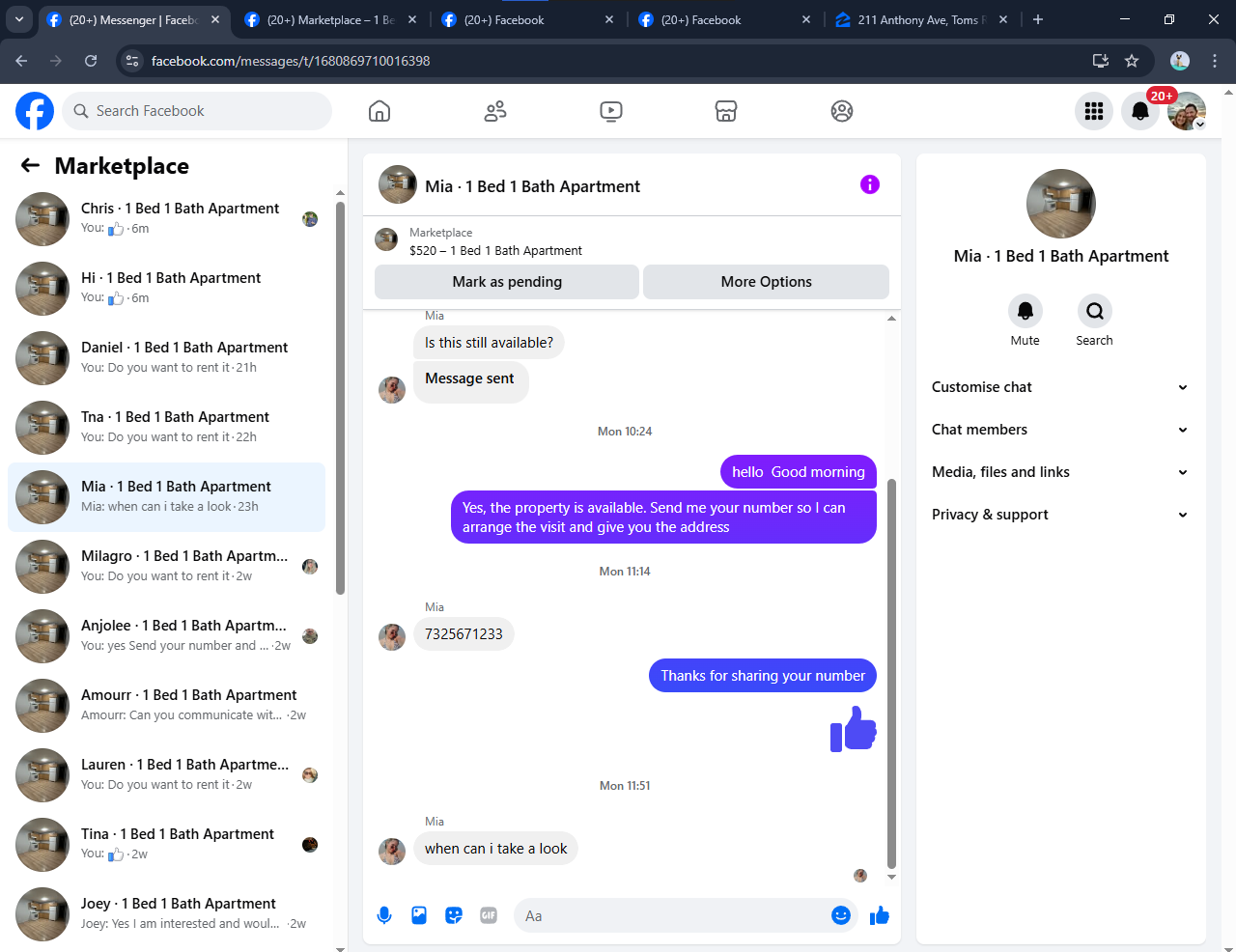
Task: View site information icon beside the URL
Action: point(133,61)
